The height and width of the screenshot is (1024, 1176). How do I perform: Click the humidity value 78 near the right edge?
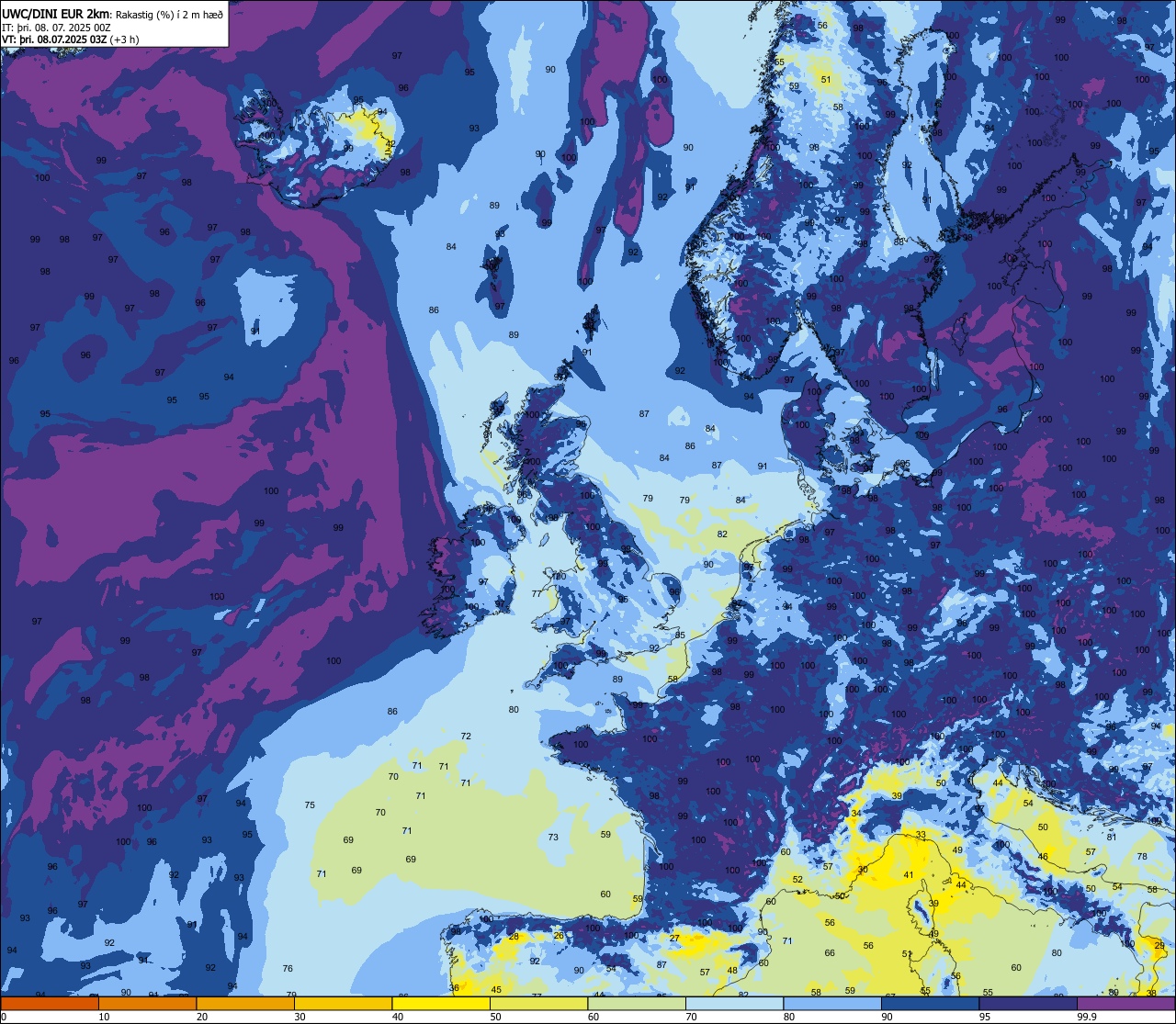(1142, 857)
